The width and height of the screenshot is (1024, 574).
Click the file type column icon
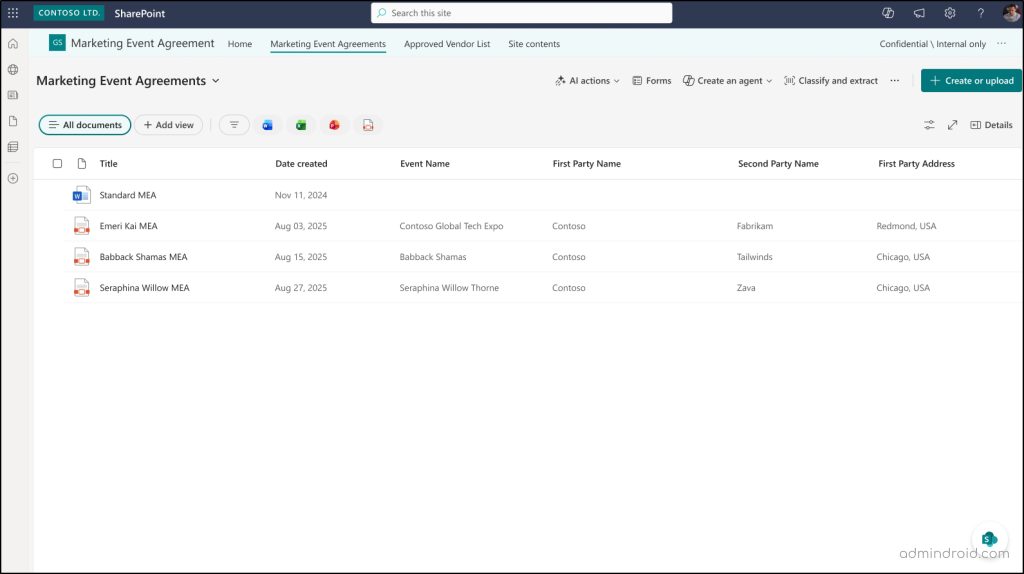(x=82, y=164)
